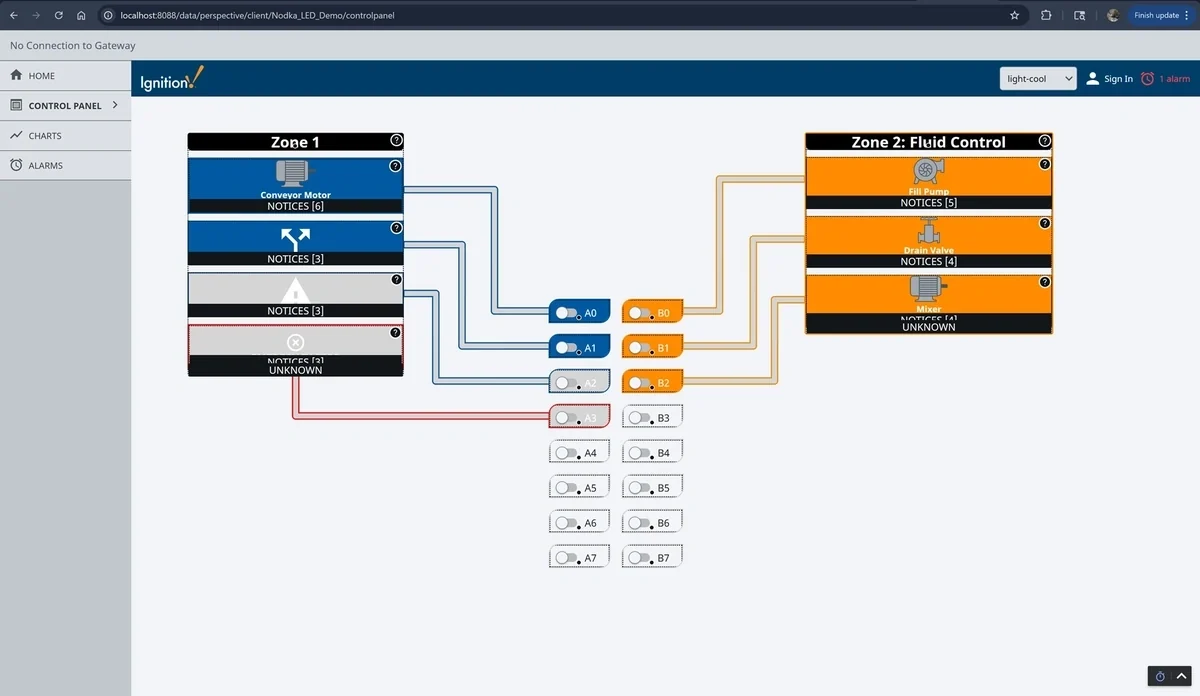Open the HOME page from sidebar
Image resolution: width=1200 pixels, height=696 pixels.
65,76
